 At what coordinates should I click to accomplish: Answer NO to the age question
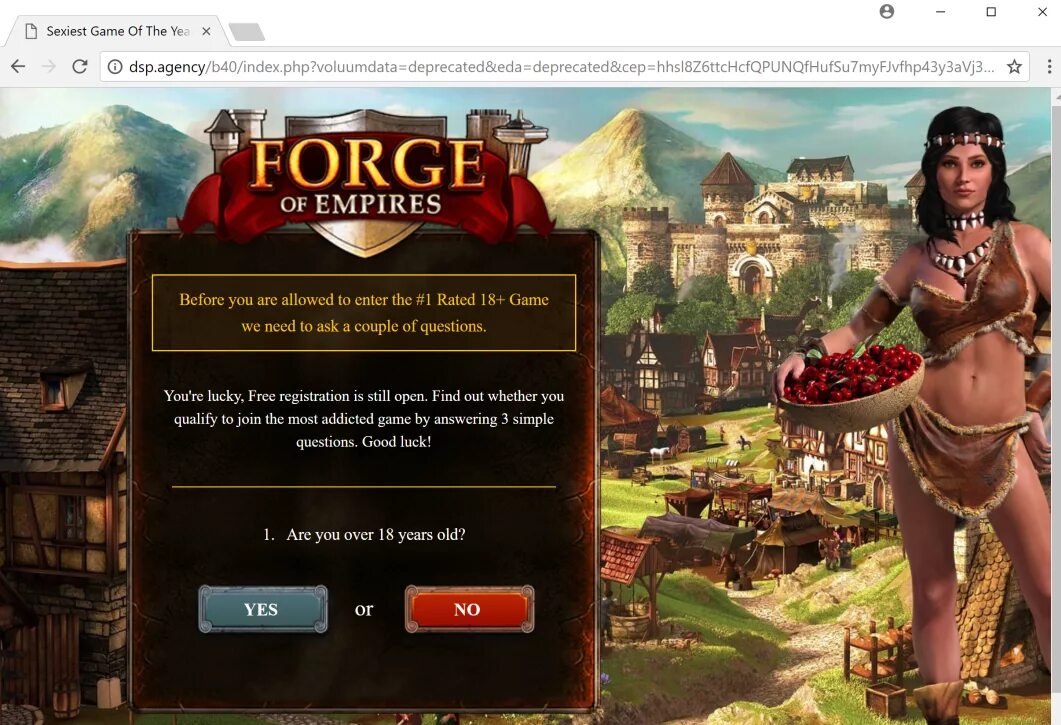pos(469,609)
